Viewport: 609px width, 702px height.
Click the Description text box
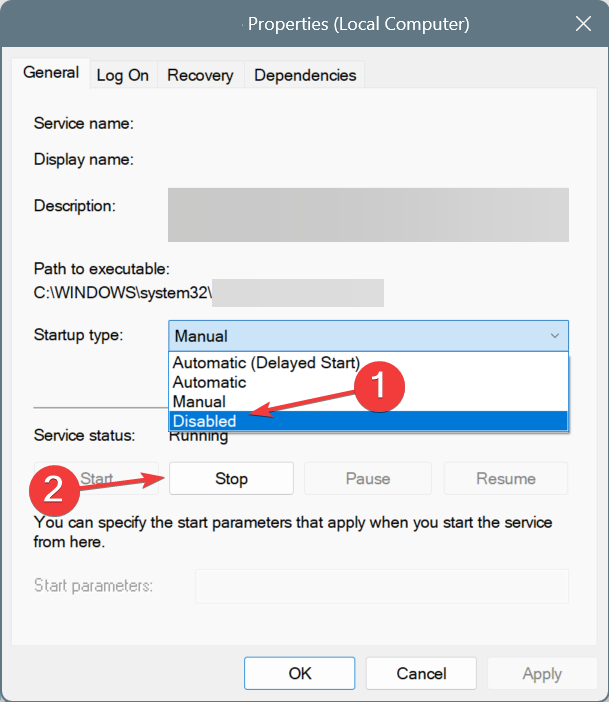(368, 215)
